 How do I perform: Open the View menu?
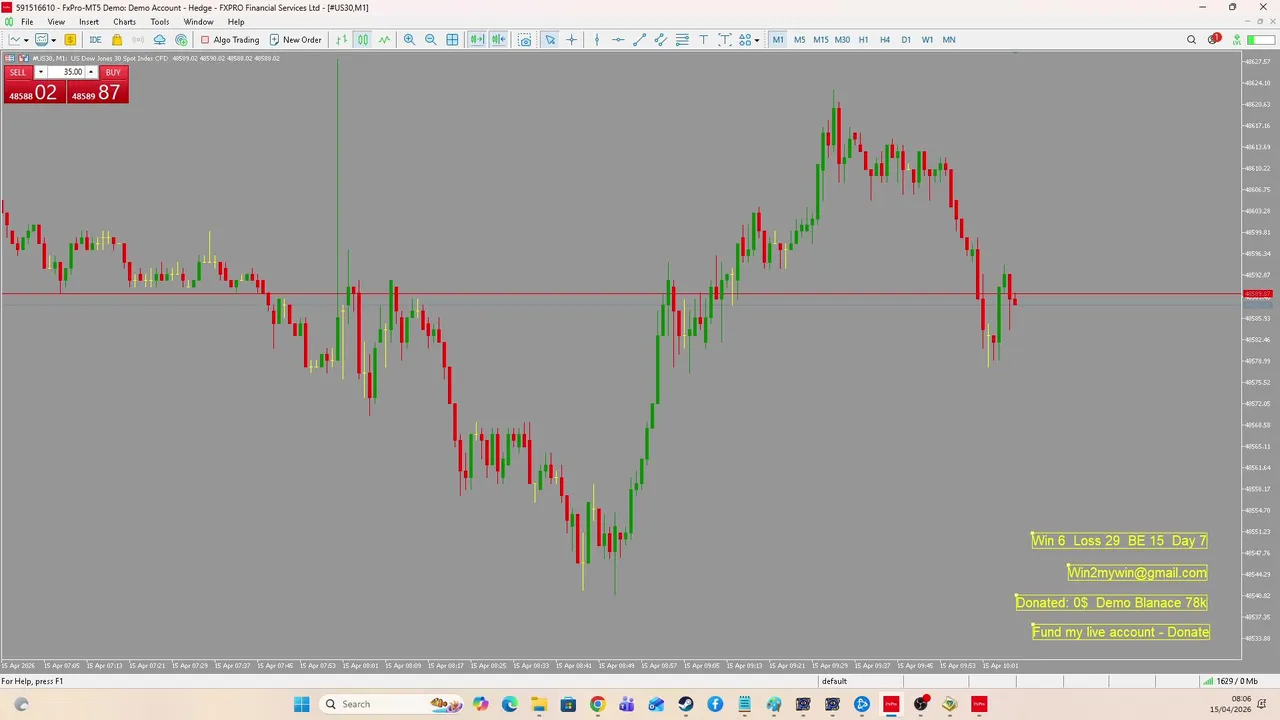(56, 22)
